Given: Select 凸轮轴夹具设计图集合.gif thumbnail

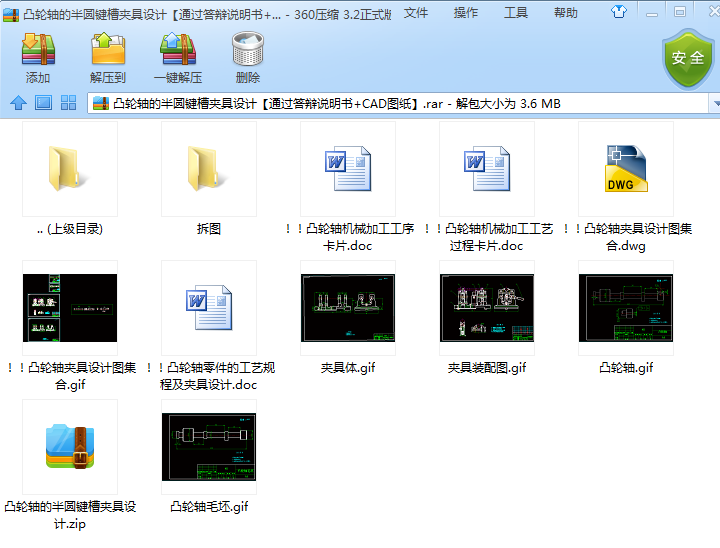Looking at the screenshot, I should [70, 308].
